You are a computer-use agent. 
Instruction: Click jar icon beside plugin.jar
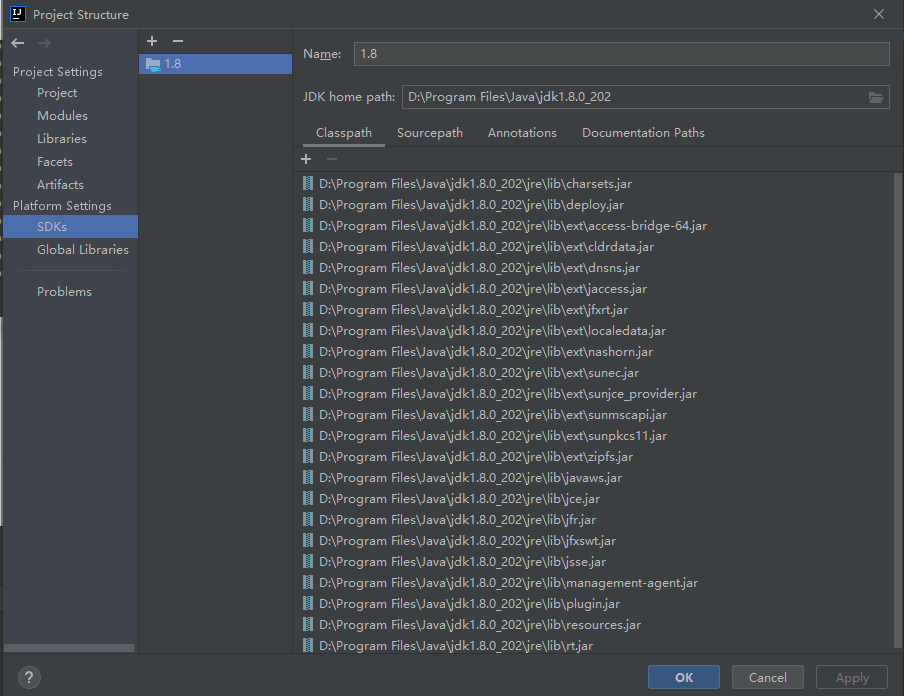(x=308, y=604)
